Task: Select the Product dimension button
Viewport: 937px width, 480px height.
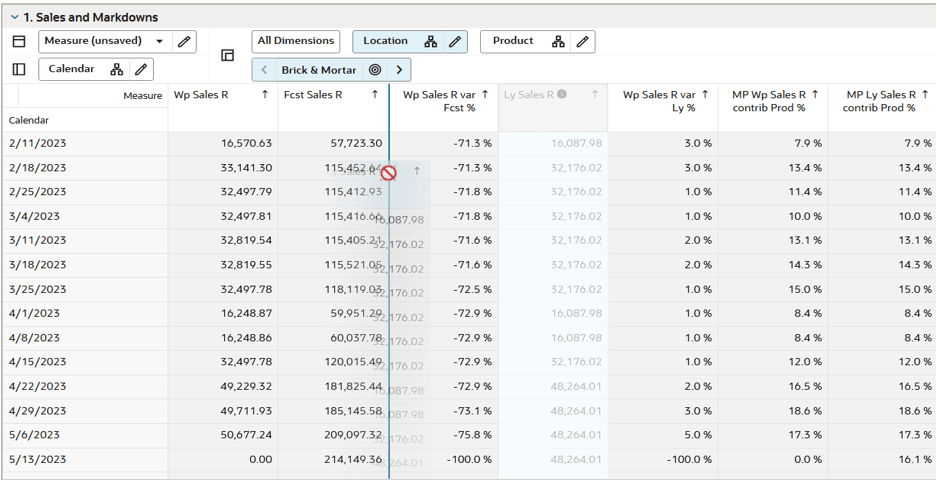Action: 513,41
